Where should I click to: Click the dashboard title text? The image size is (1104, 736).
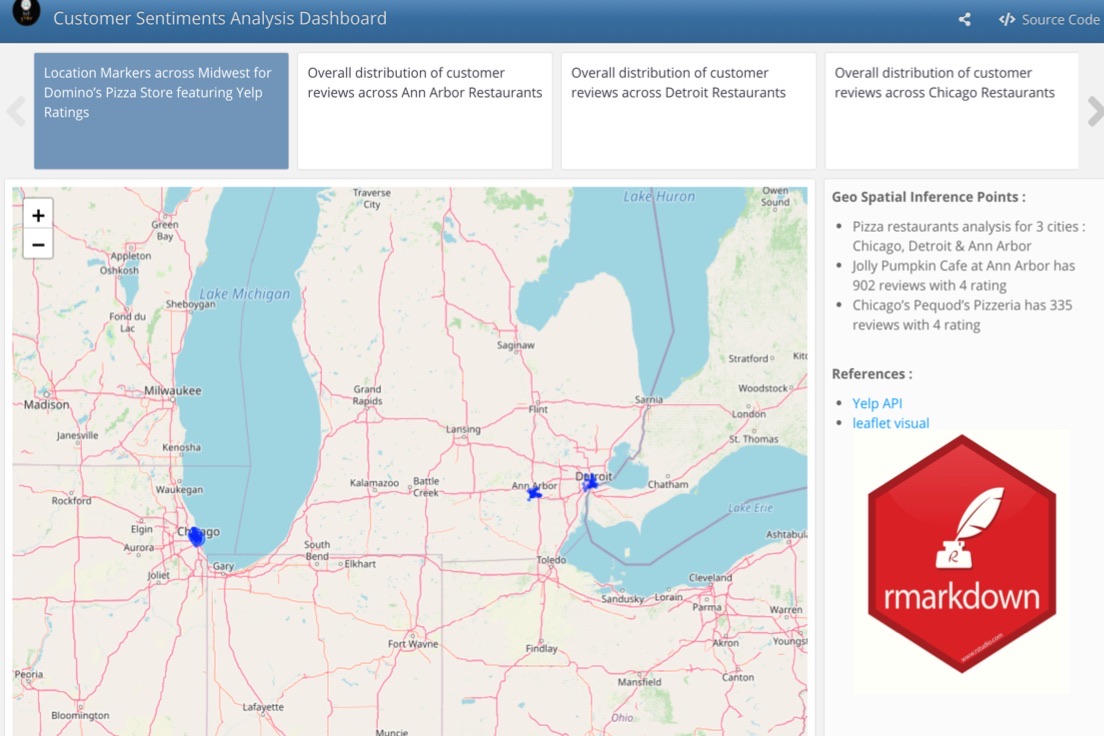(219, 19)
